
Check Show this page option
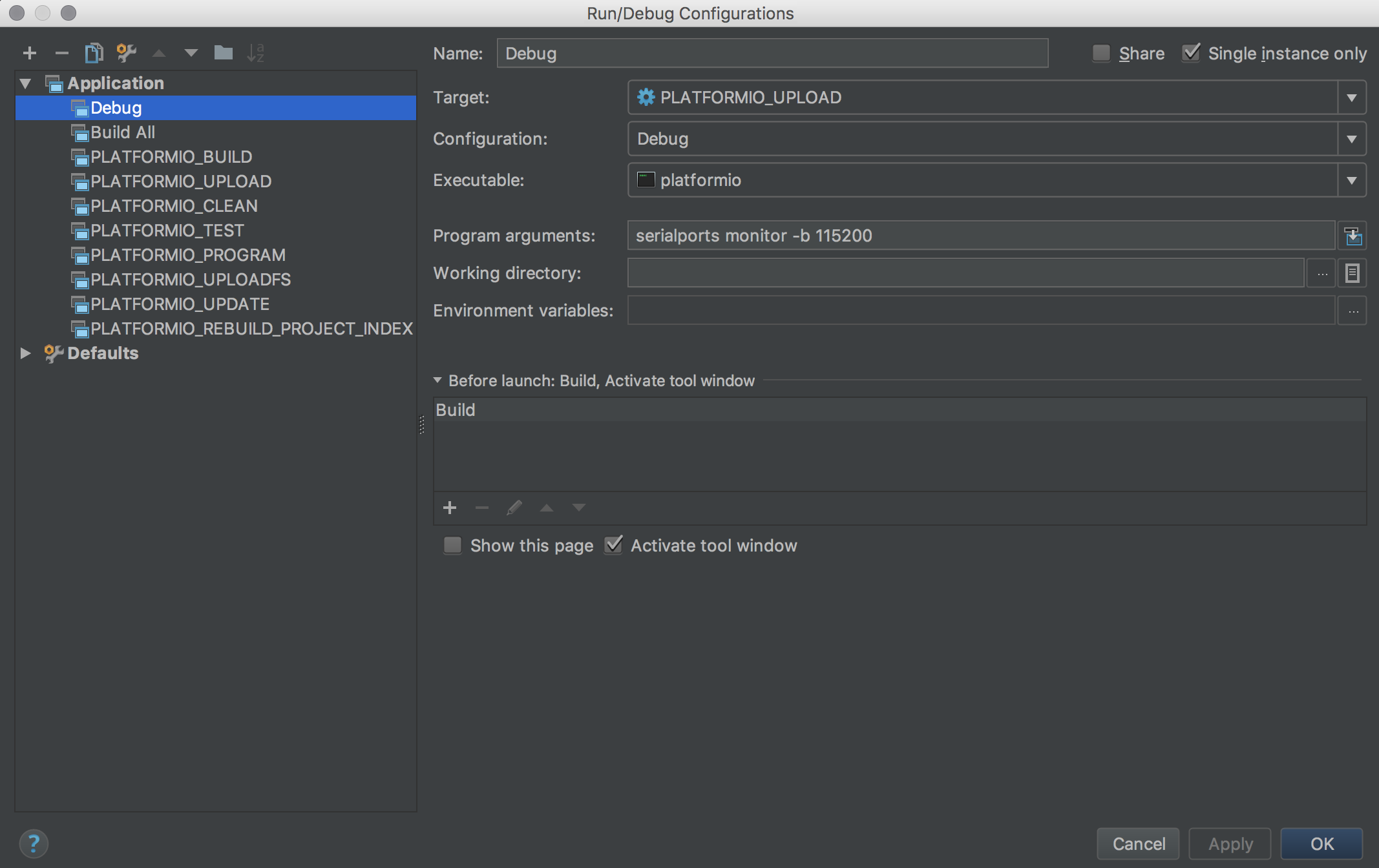click(x=452, y=545)
